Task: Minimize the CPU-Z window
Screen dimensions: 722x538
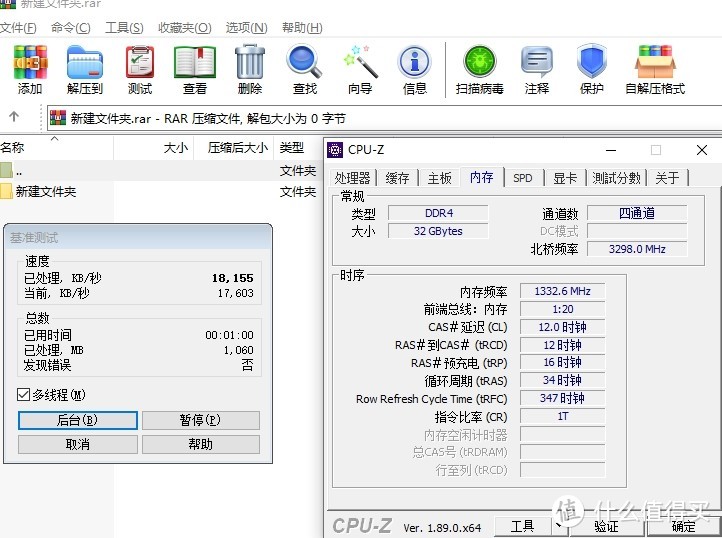Action: point(611,150)
